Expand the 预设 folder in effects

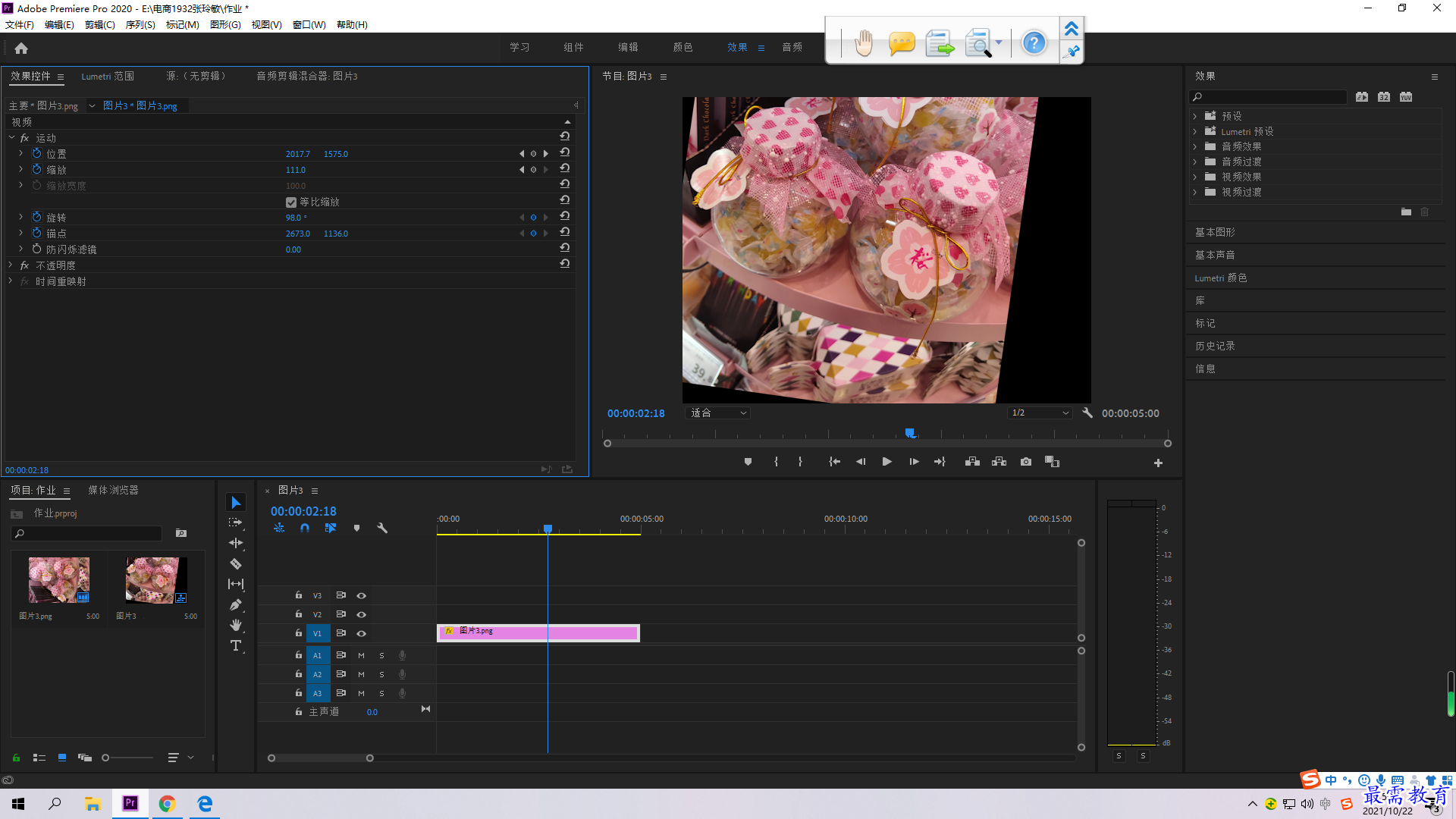coord(1195,116)
